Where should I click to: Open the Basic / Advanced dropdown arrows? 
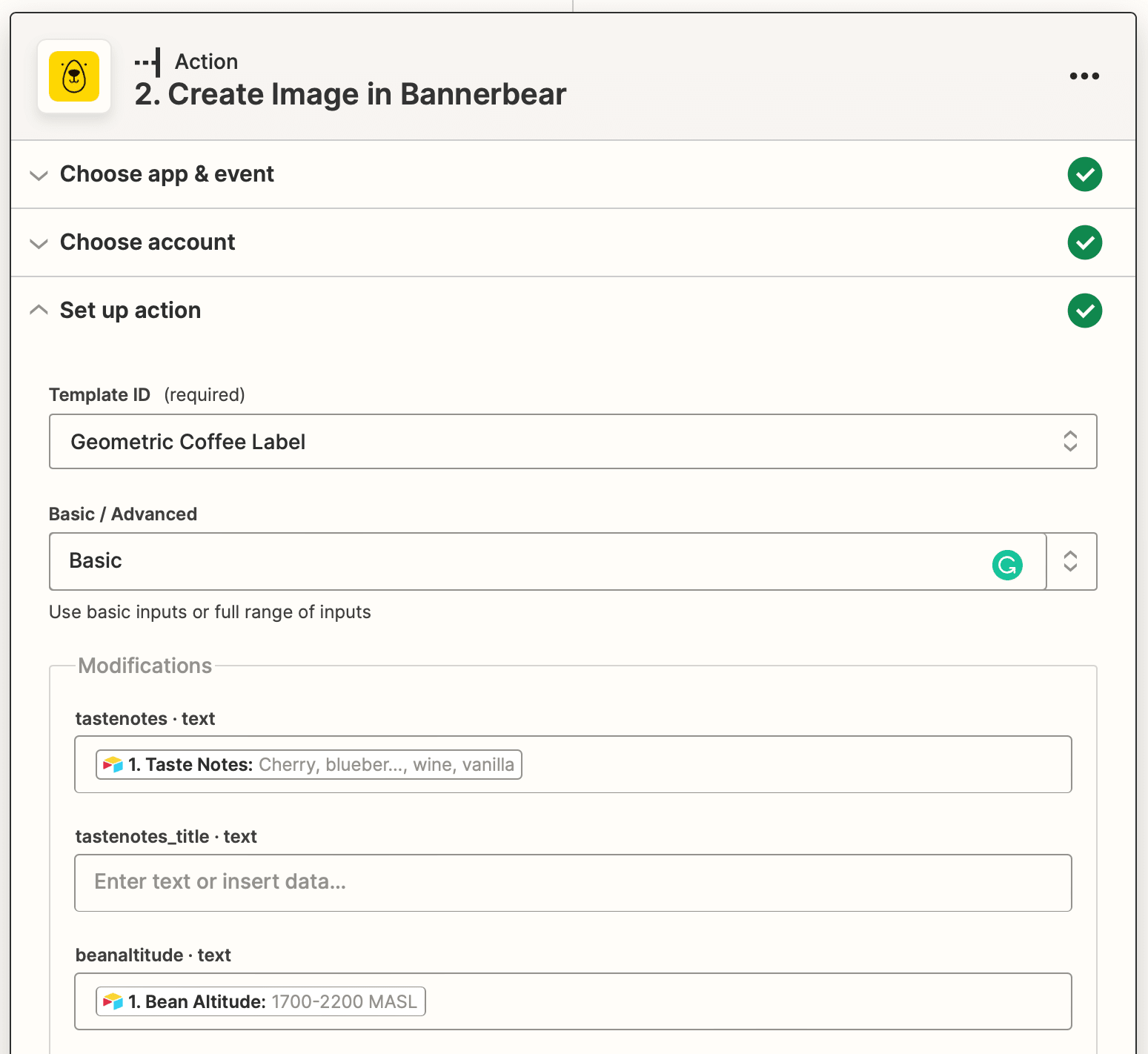(1070, 561)
